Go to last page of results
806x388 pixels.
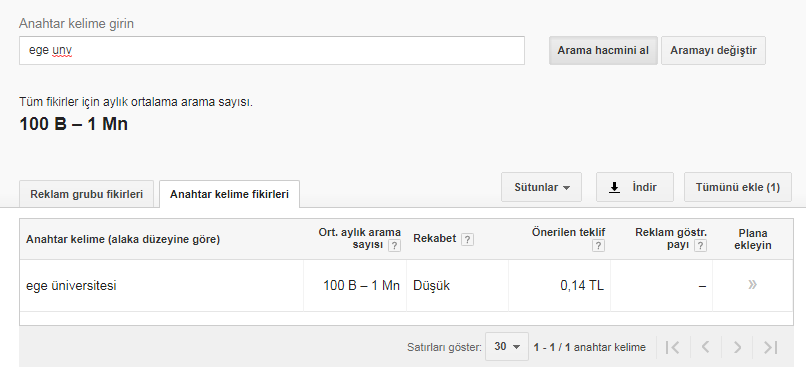tap(770, 347)
